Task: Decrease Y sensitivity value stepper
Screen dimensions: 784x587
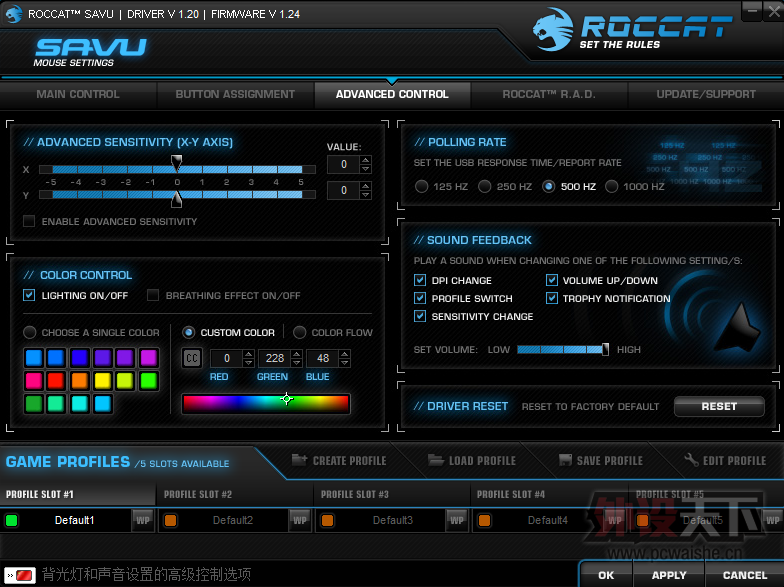Action: 366,195
